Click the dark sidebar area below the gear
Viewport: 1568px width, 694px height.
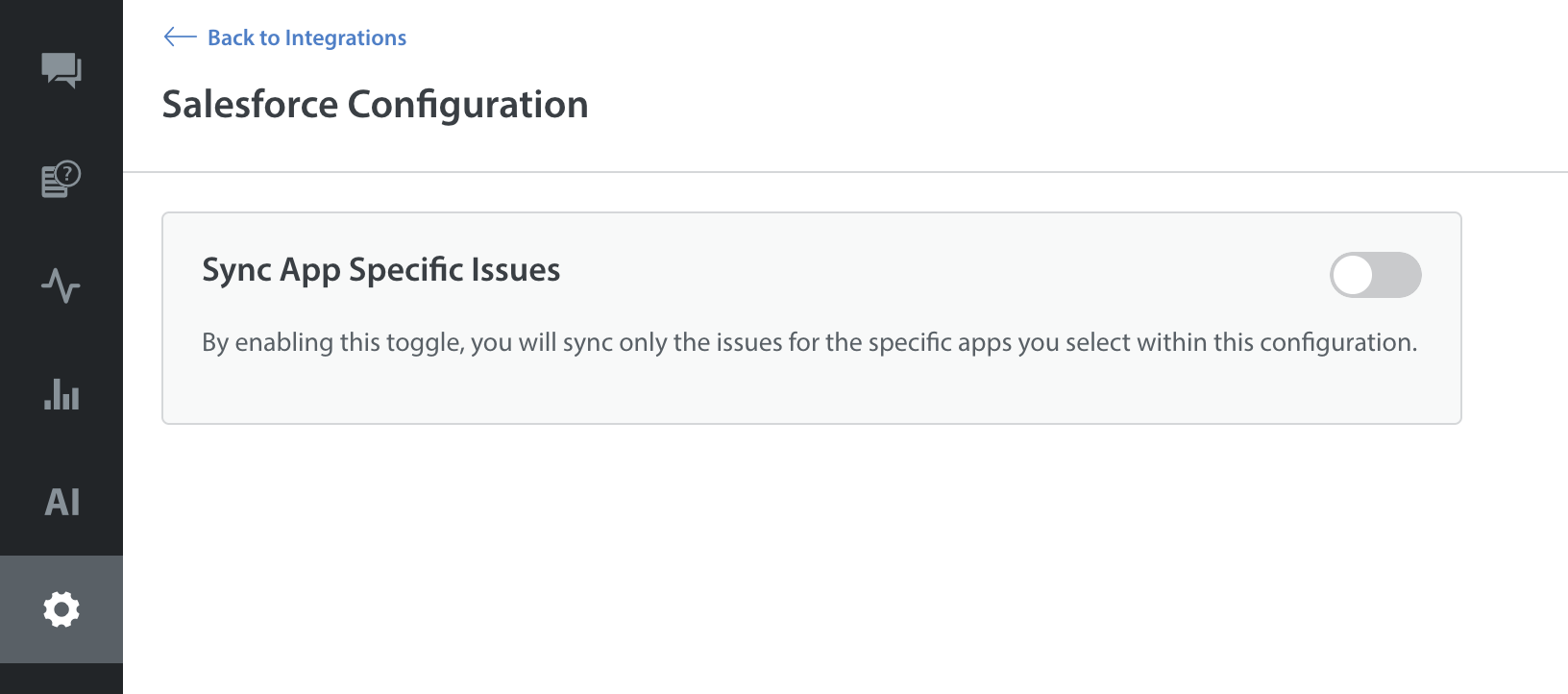61,679
